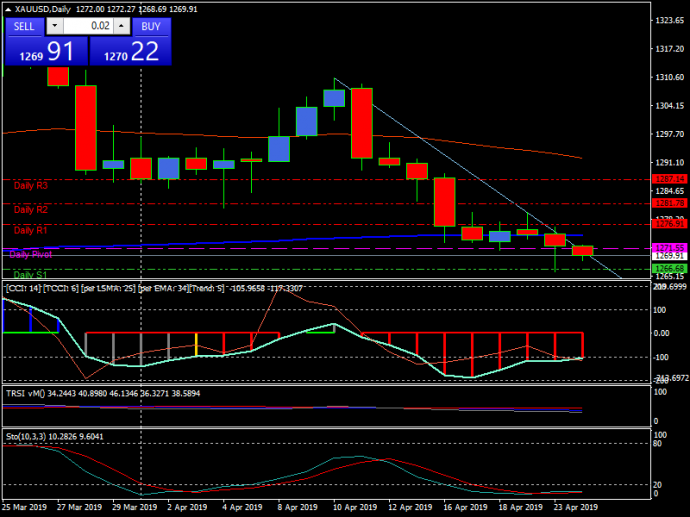The image size is (690, 517).
Task: Click the SELL button
Action: 24,26
